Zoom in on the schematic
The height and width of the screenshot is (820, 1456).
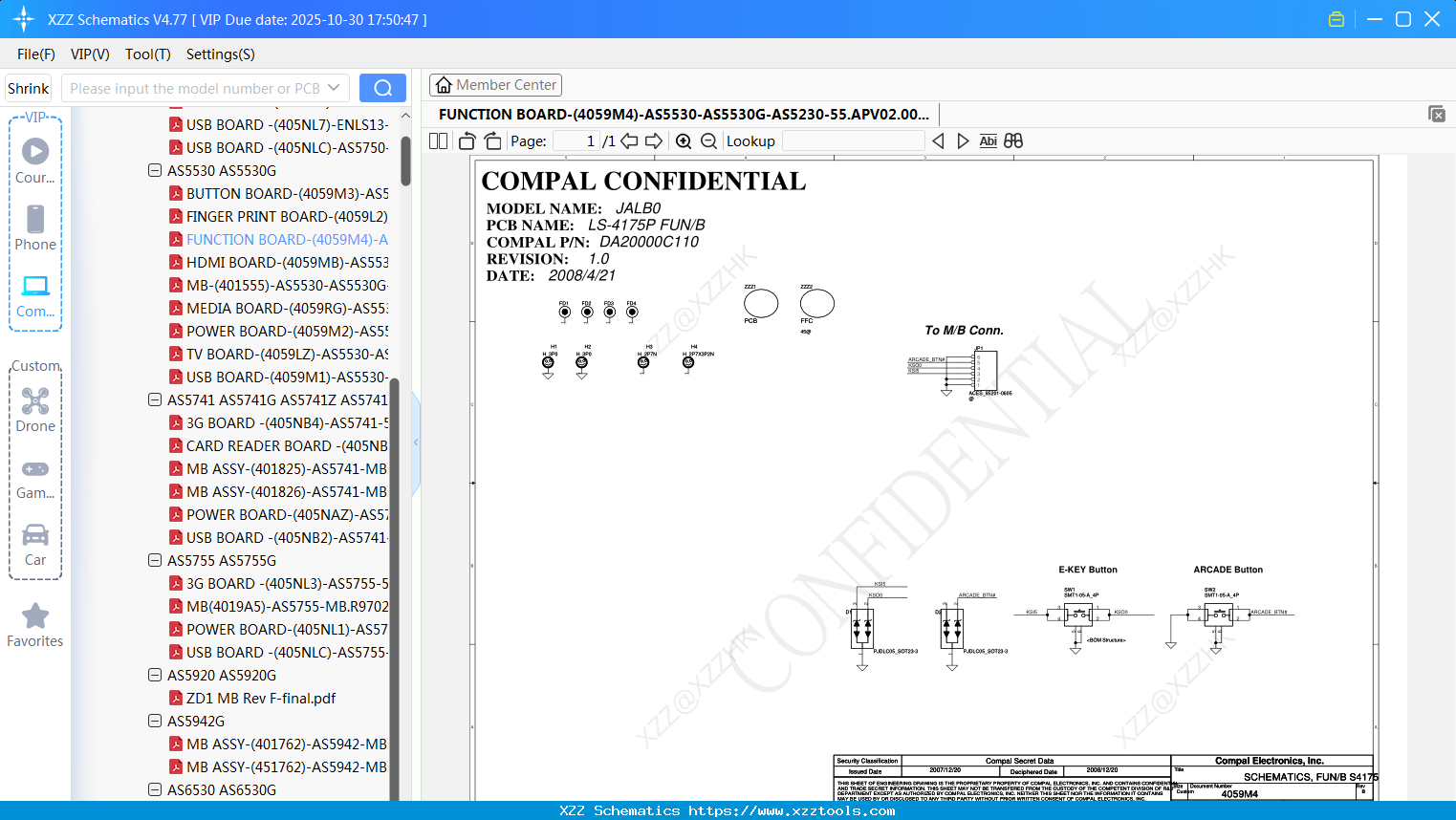(684, 141)
